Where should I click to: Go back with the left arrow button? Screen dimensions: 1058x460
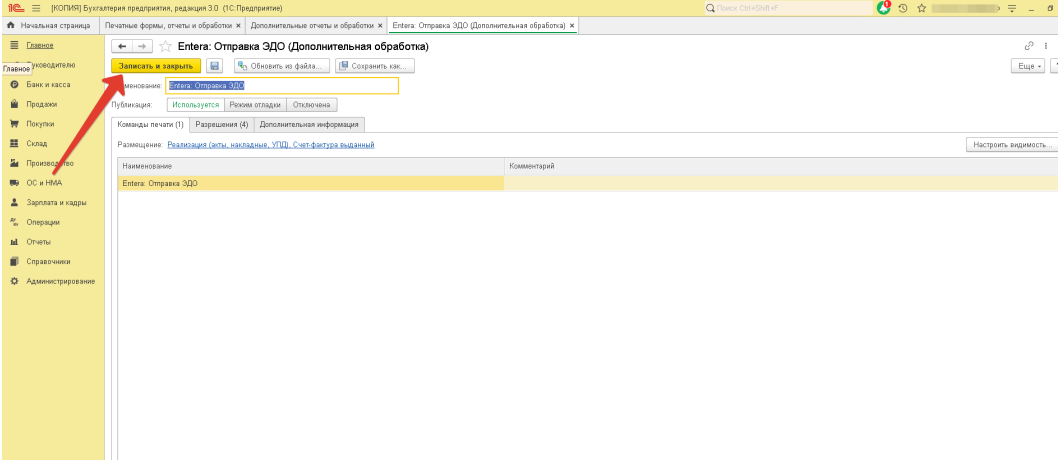pyautogui.click(x=121, y=47)
